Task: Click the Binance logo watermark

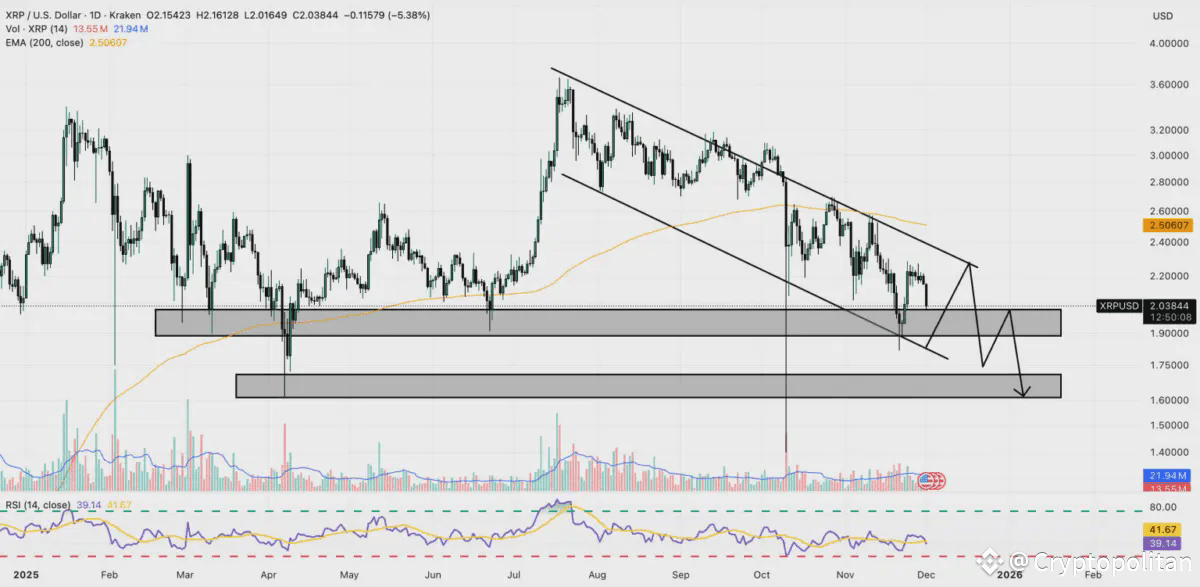Action: [x=988, y=561]
